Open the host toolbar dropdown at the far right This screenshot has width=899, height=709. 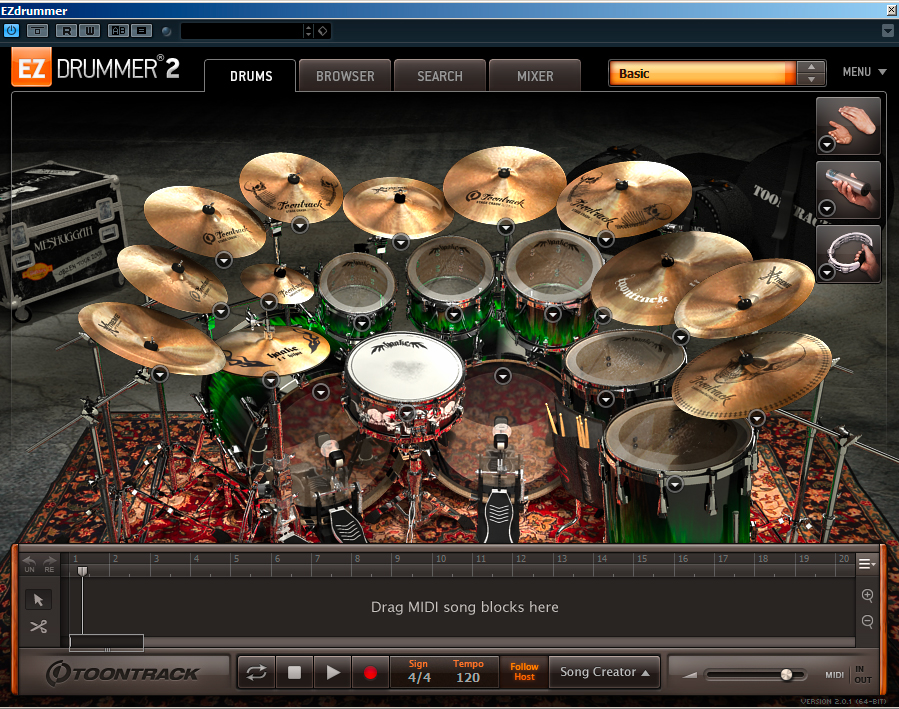click(x=887, y=31)
